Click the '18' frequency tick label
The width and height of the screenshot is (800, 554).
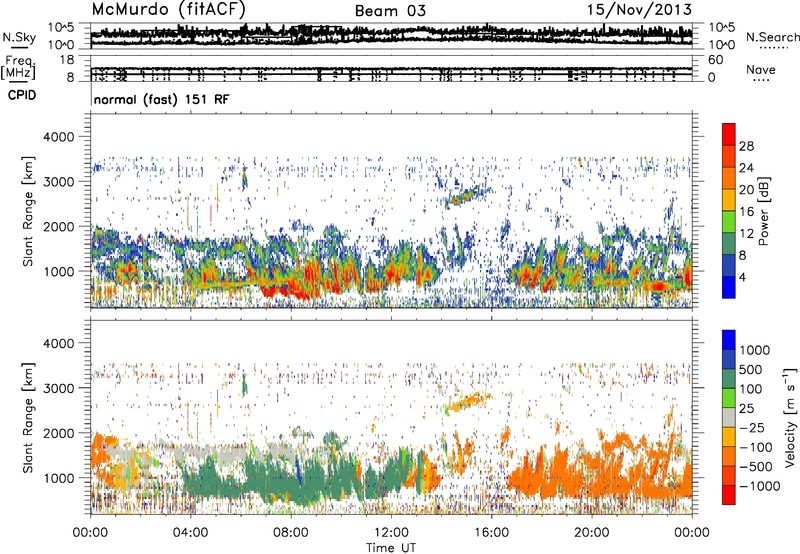(67, 60)
